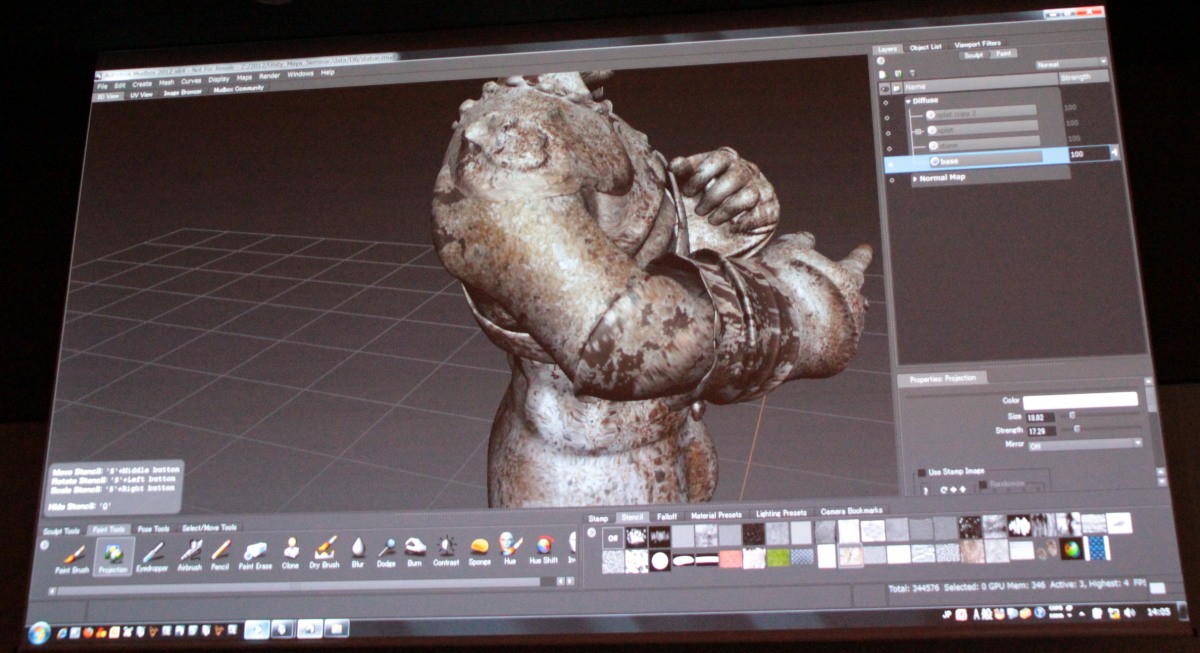Click the white Color swatch in Properties
This screenshot has height=653, width=1200.
1079,400
